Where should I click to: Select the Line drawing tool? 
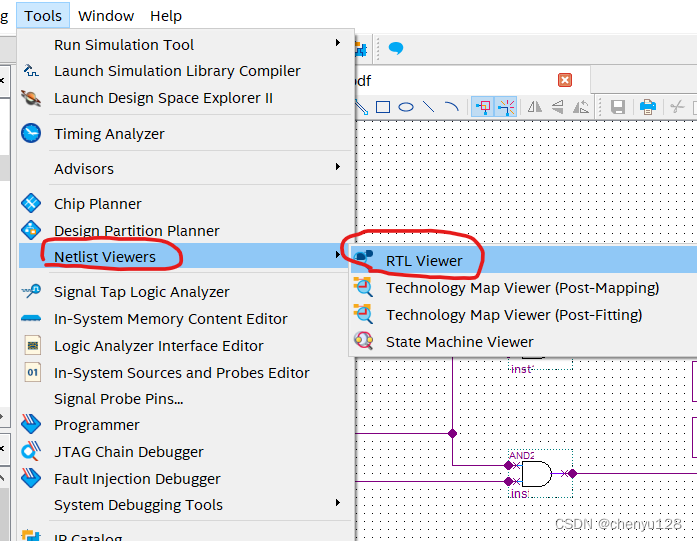pyautogui.click(x=429, y=107)
